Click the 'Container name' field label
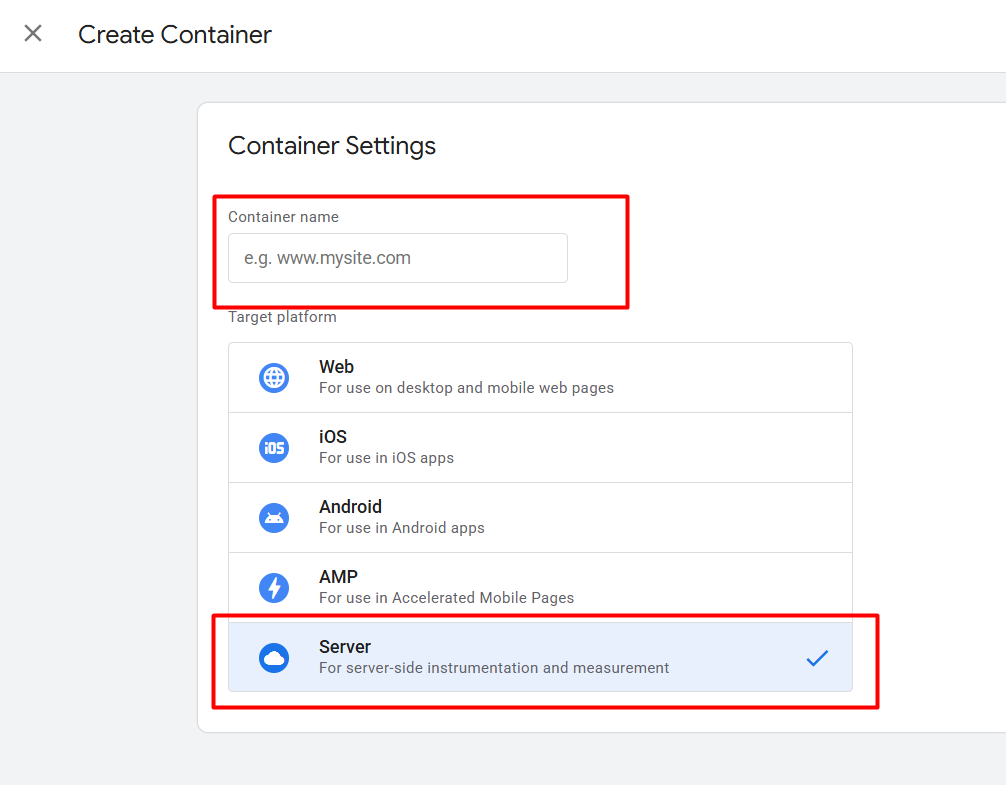 (x=283, y=217)
